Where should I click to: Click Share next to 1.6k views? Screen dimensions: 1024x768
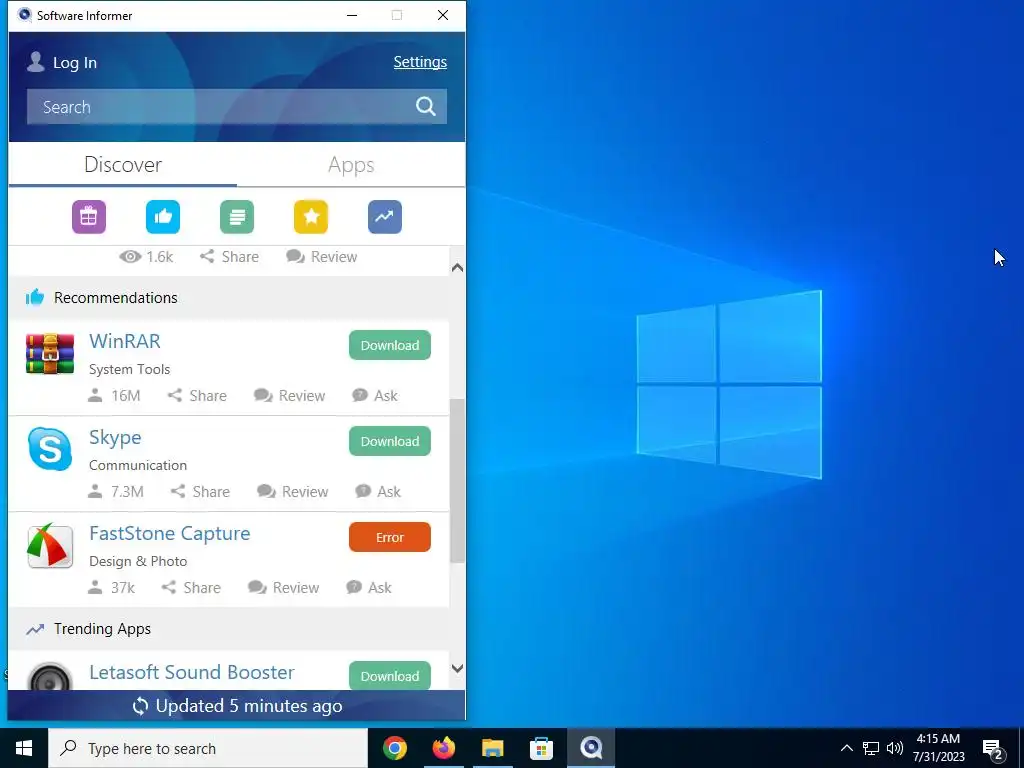tap(229, 257)
